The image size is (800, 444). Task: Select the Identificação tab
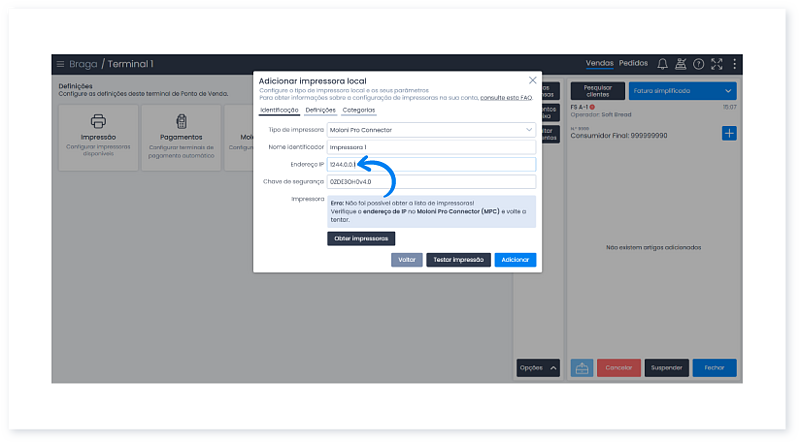tap(279, 110)
